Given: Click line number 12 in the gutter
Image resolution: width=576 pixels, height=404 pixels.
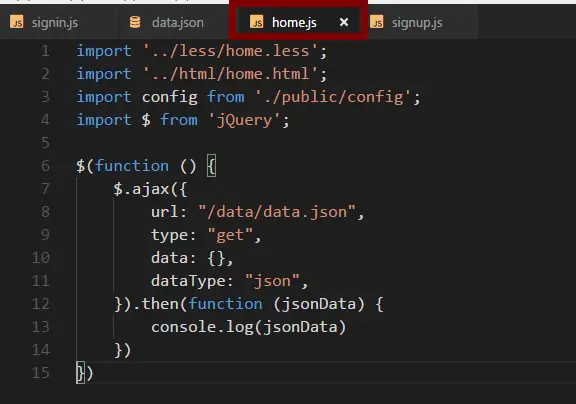Looking at the screenshot, I should tap(40, 304).
